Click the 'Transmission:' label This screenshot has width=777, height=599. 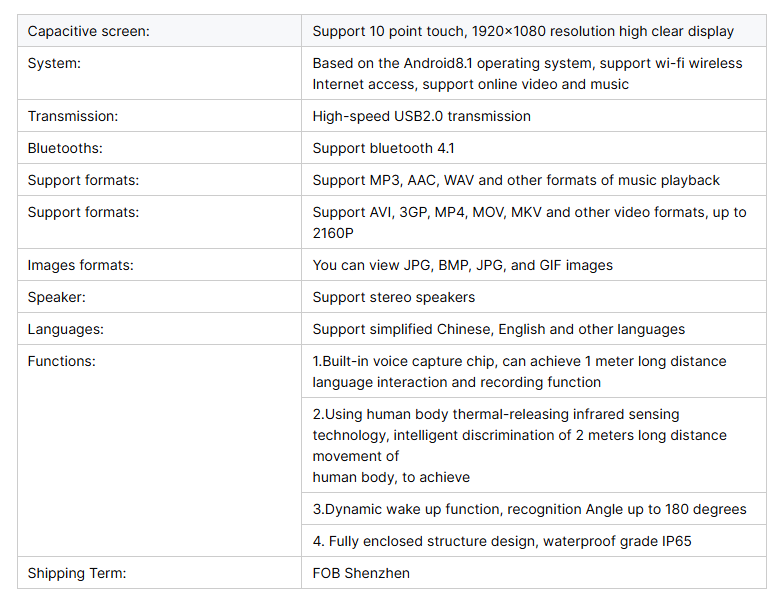pyautogui.click(x=73, y=116)
